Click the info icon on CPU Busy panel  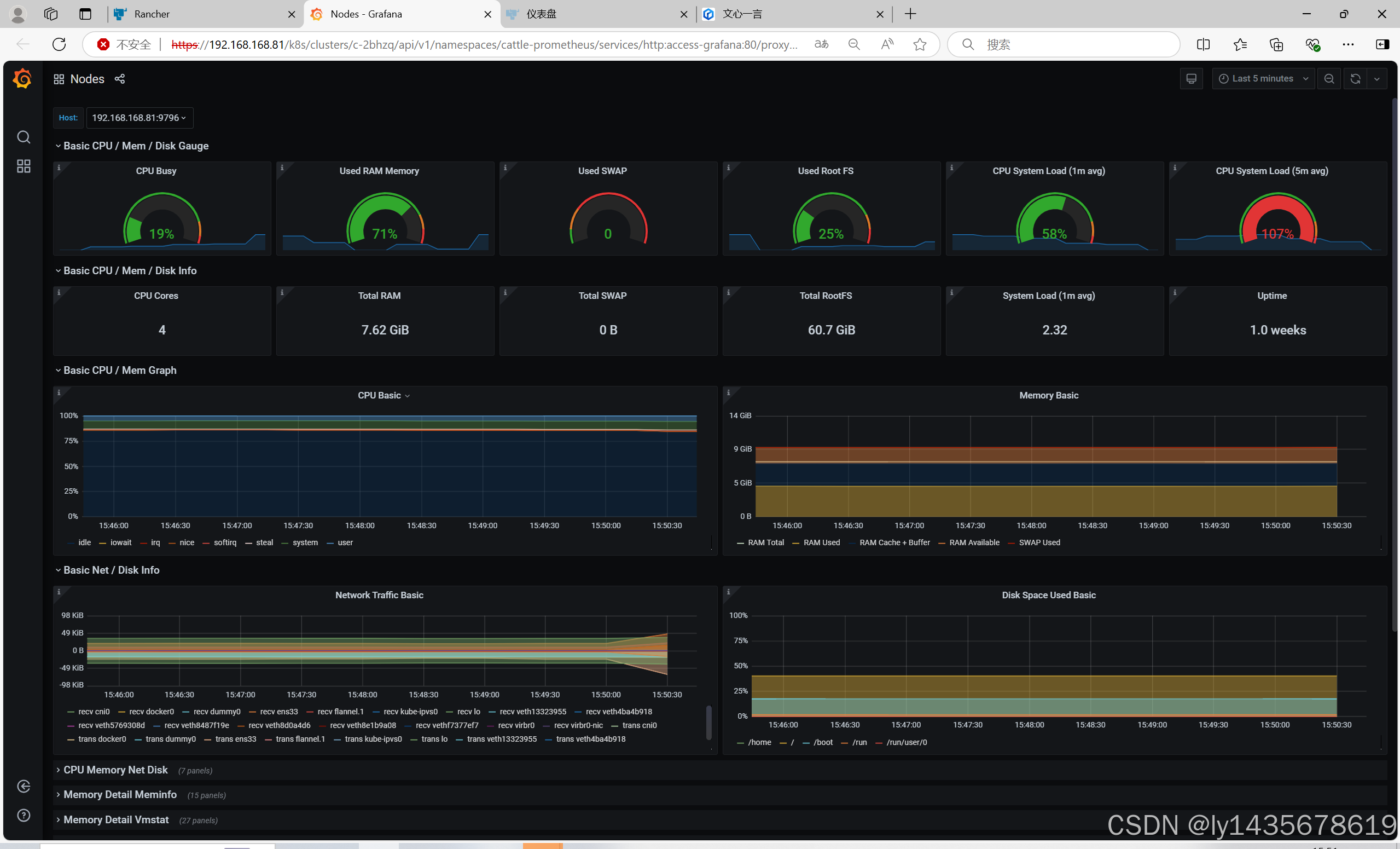click(x=59, y=167)
